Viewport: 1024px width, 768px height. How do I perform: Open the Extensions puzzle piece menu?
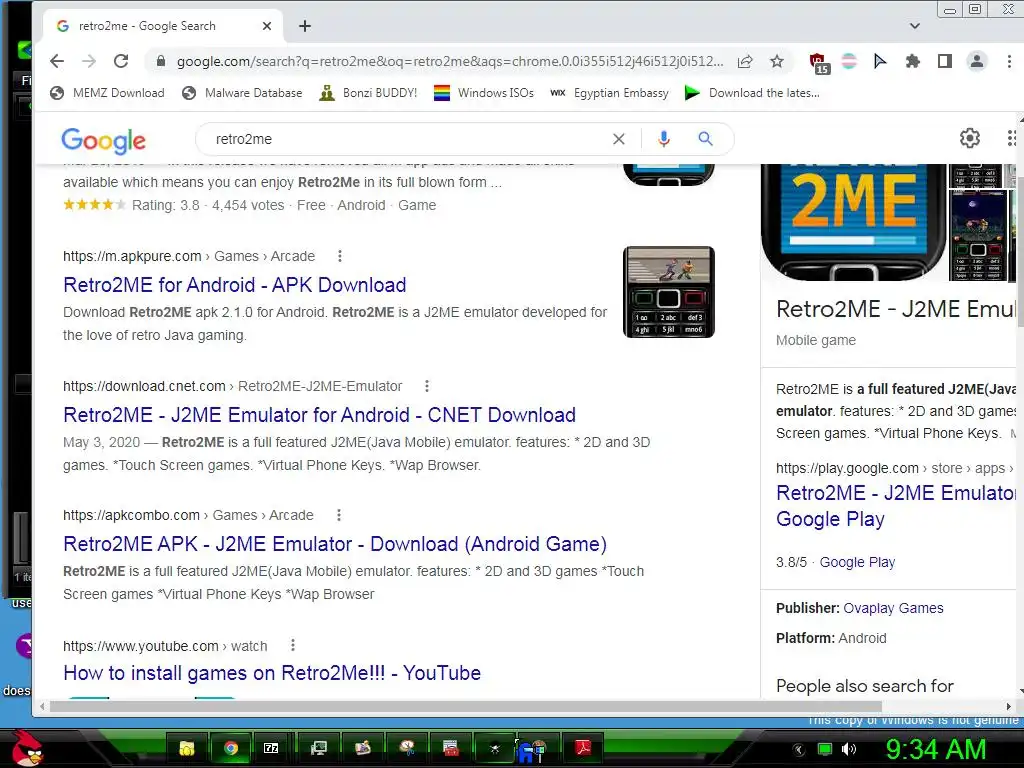coord(913,61)
